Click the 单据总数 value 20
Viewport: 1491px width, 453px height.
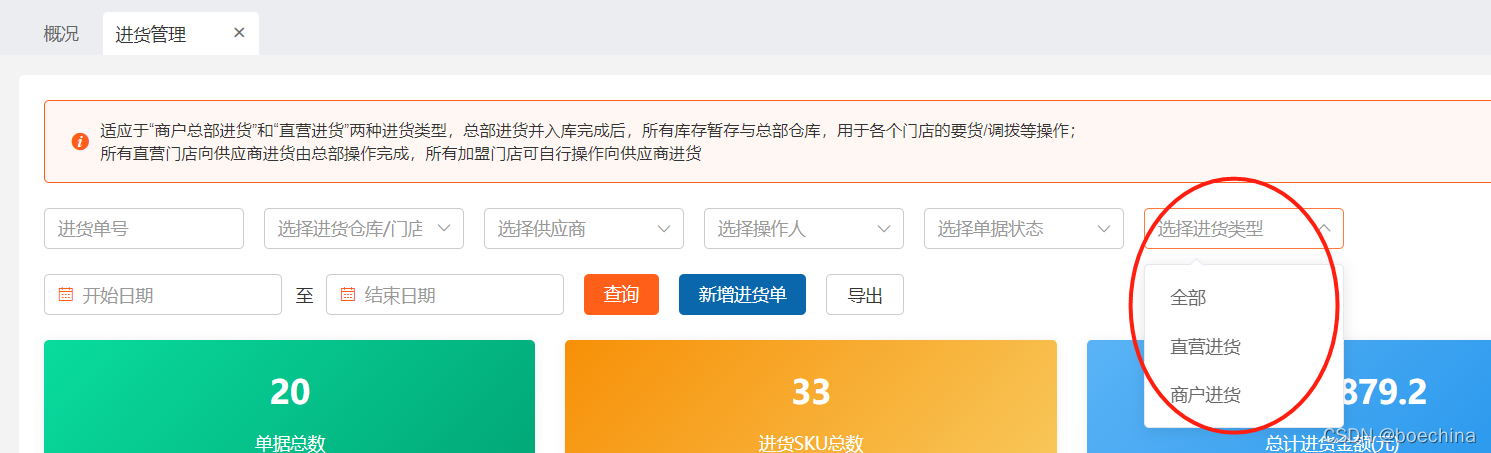click(290, 391)
